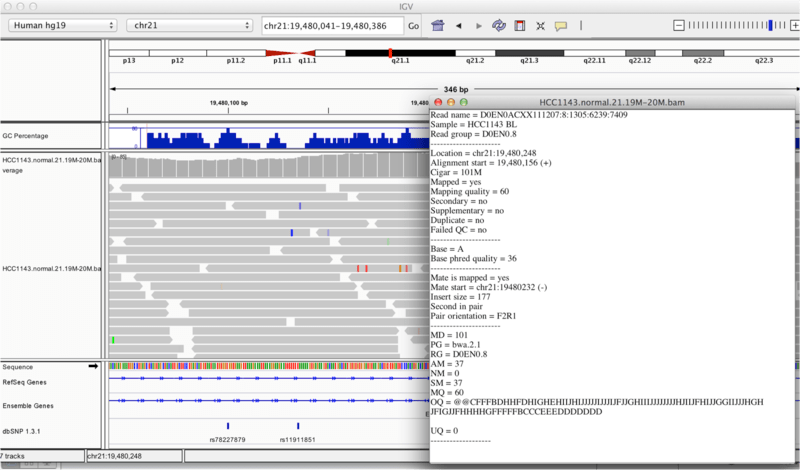Viewport: 800px width, 470px height.
Task: Click the rs78227879 SNP marker label
Action: pyautogui.click(x=228, y=439)
